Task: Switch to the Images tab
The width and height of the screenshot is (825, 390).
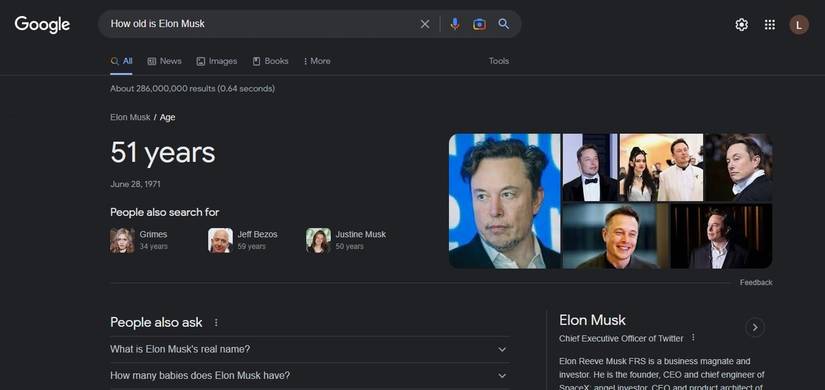Action: (217, 61)
